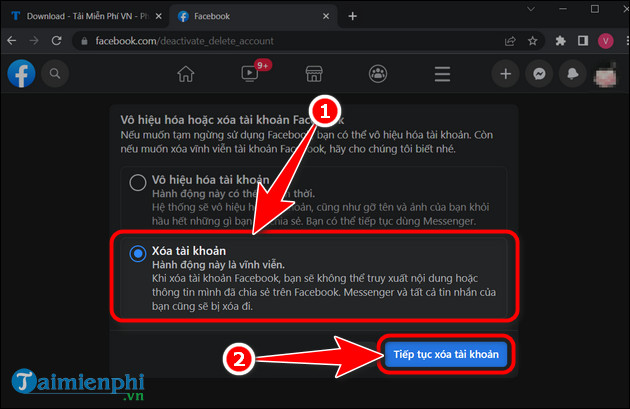Click the heading Vô hiệu hóa hoặc xóa tài khoản
Viewport: 630px width, 409px height.
pyautogui.click(x=232, y=120)
